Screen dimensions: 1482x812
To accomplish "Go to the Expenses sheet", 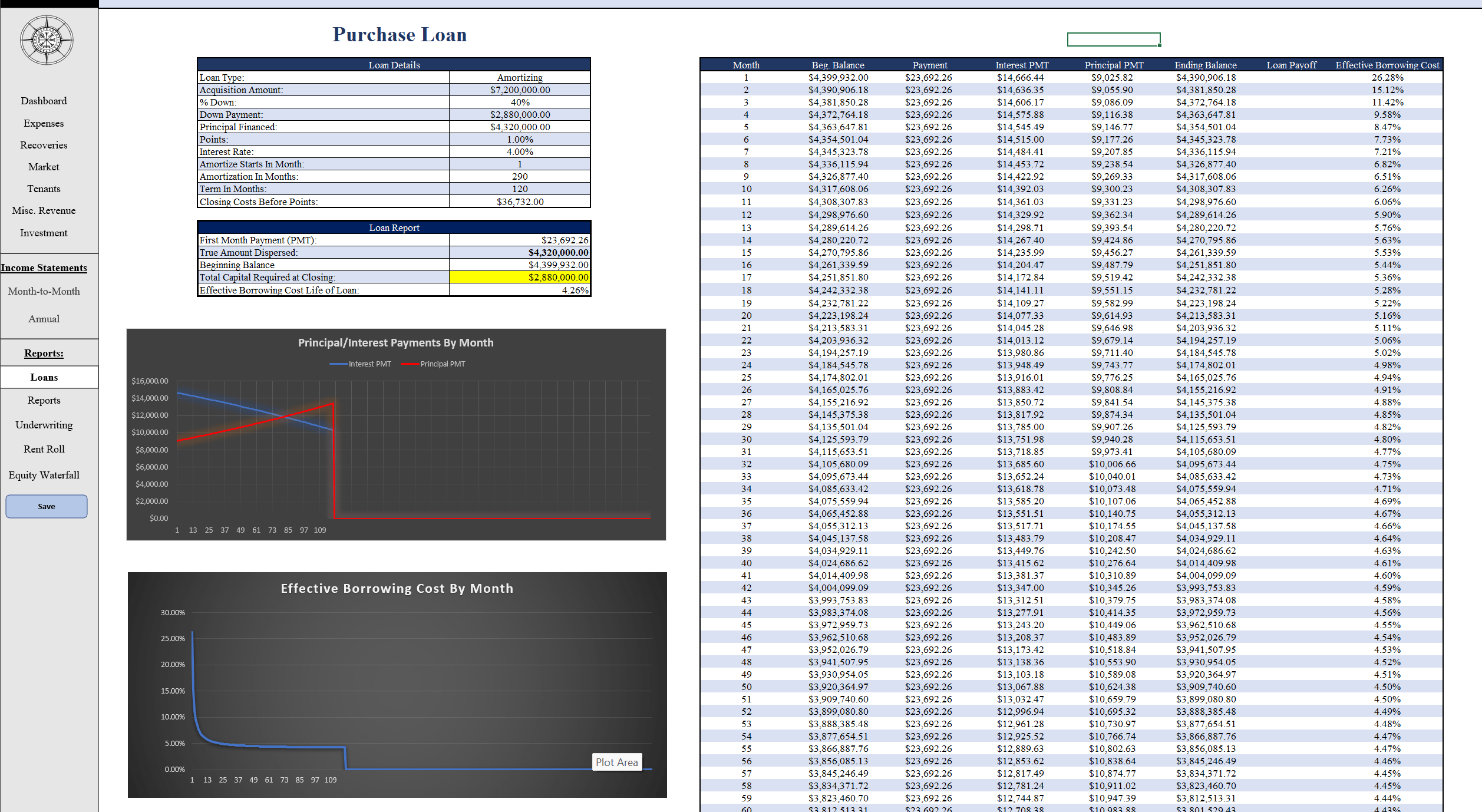I will tap(44, 123).
